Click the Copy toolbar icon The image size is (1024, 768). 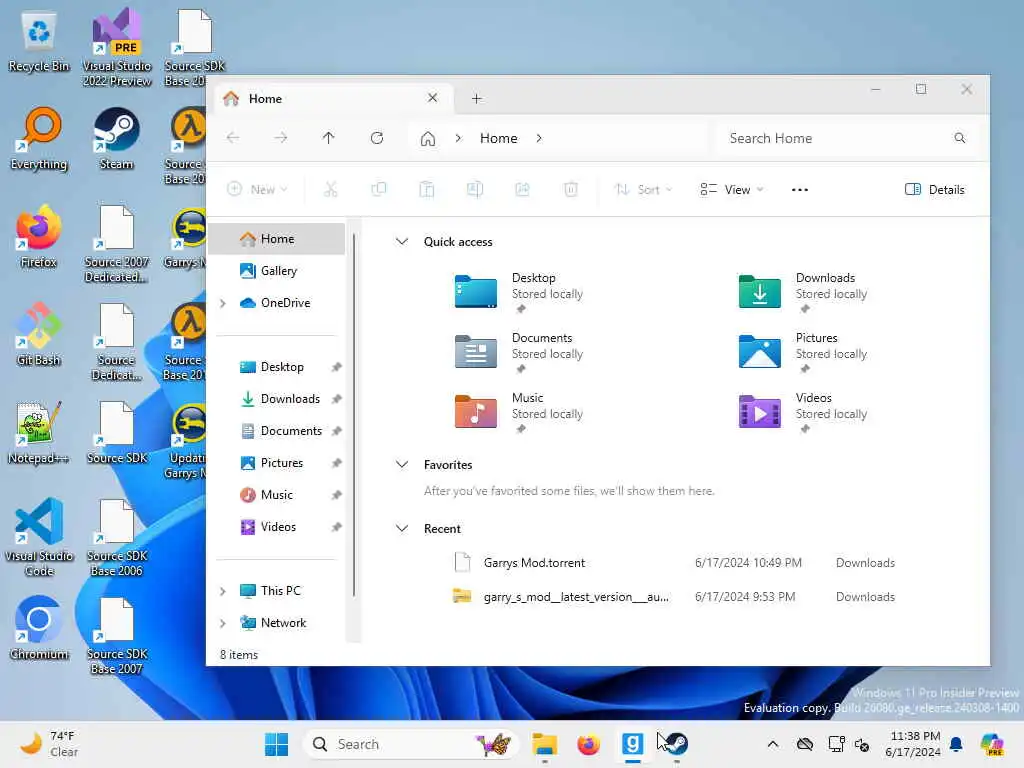coord(379,189)
